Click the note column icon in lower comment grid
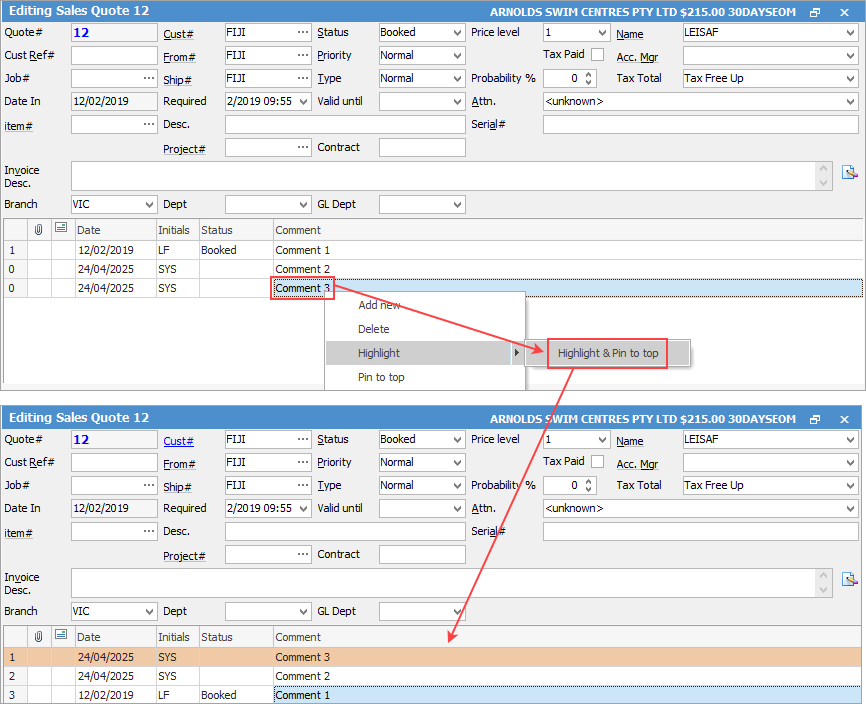 point(61,636)
